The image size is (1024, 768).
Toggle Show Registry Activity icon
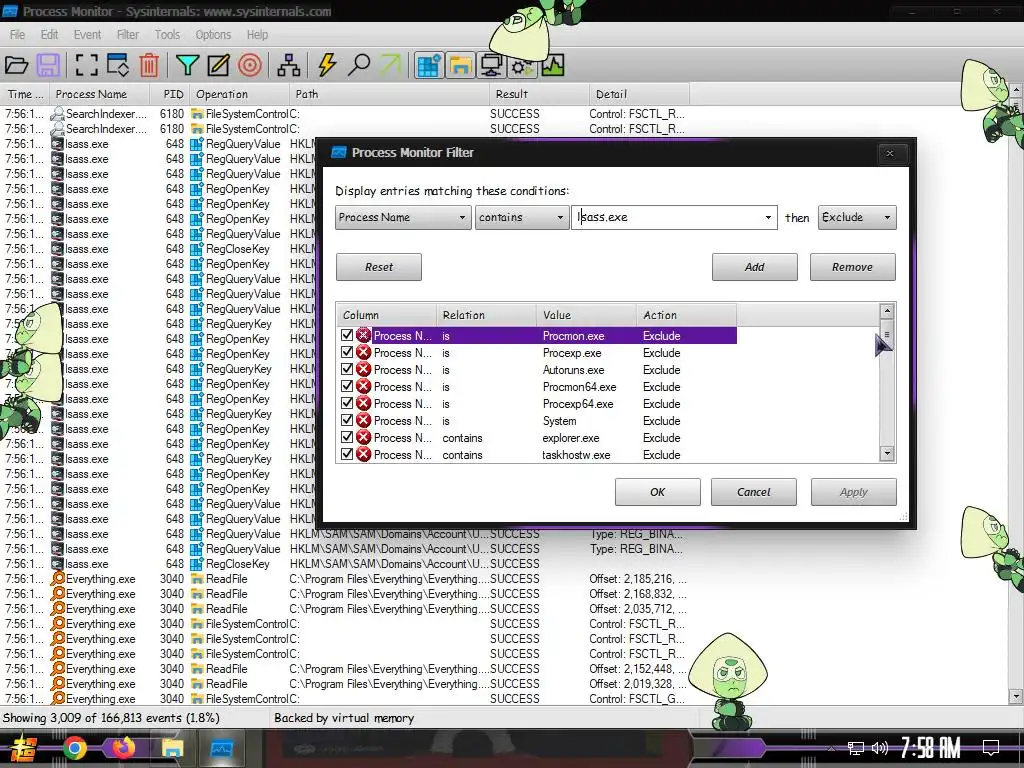[429, 65]
